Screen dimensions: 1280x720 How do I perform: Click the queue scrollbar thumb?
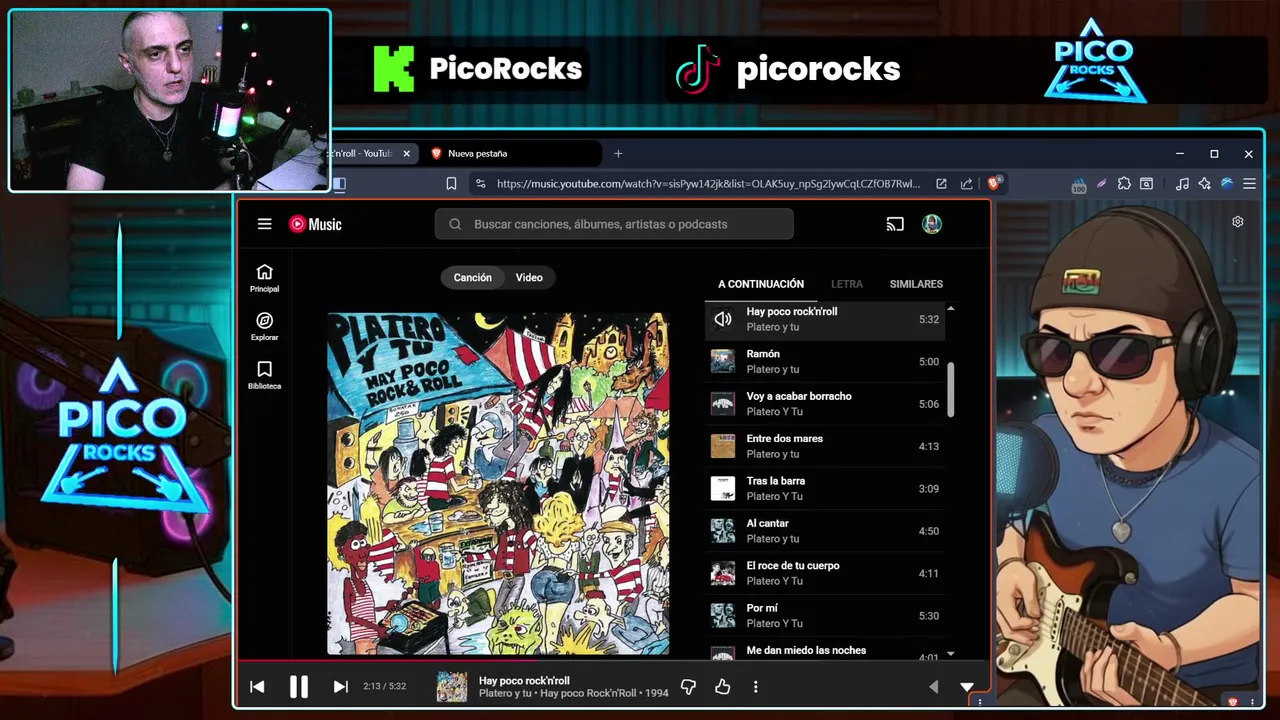950,390
